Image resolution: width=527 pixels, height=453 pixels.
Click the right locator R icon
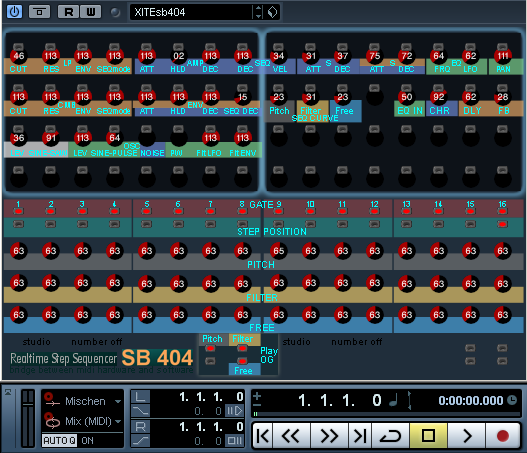point(140,427)
